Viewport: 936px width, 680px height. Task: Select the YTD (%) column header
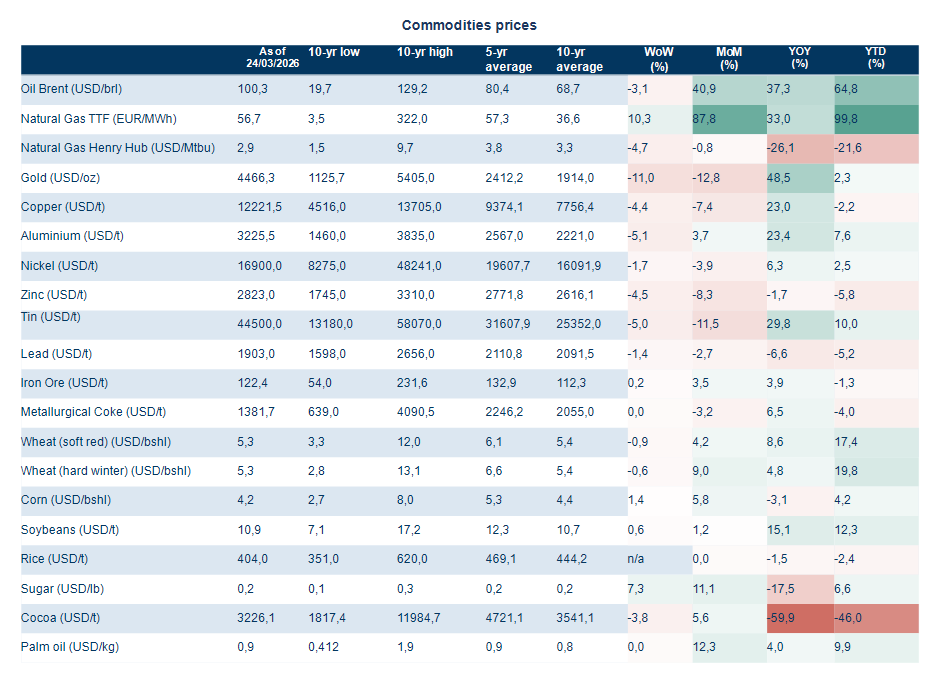pyautogui.click(x=876, y=58)
